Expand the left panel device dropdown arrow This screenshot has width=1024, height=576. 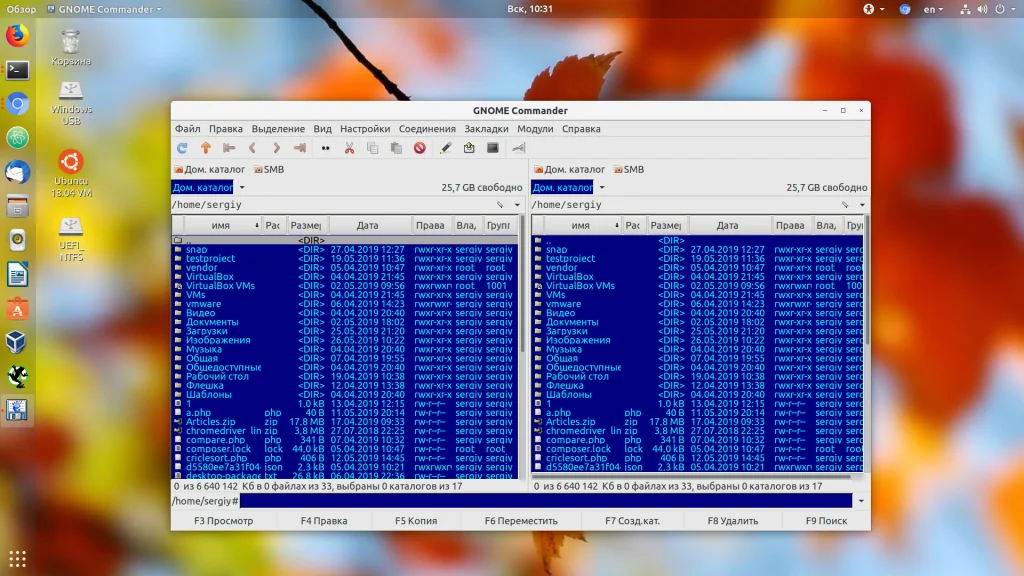point(242,187)
